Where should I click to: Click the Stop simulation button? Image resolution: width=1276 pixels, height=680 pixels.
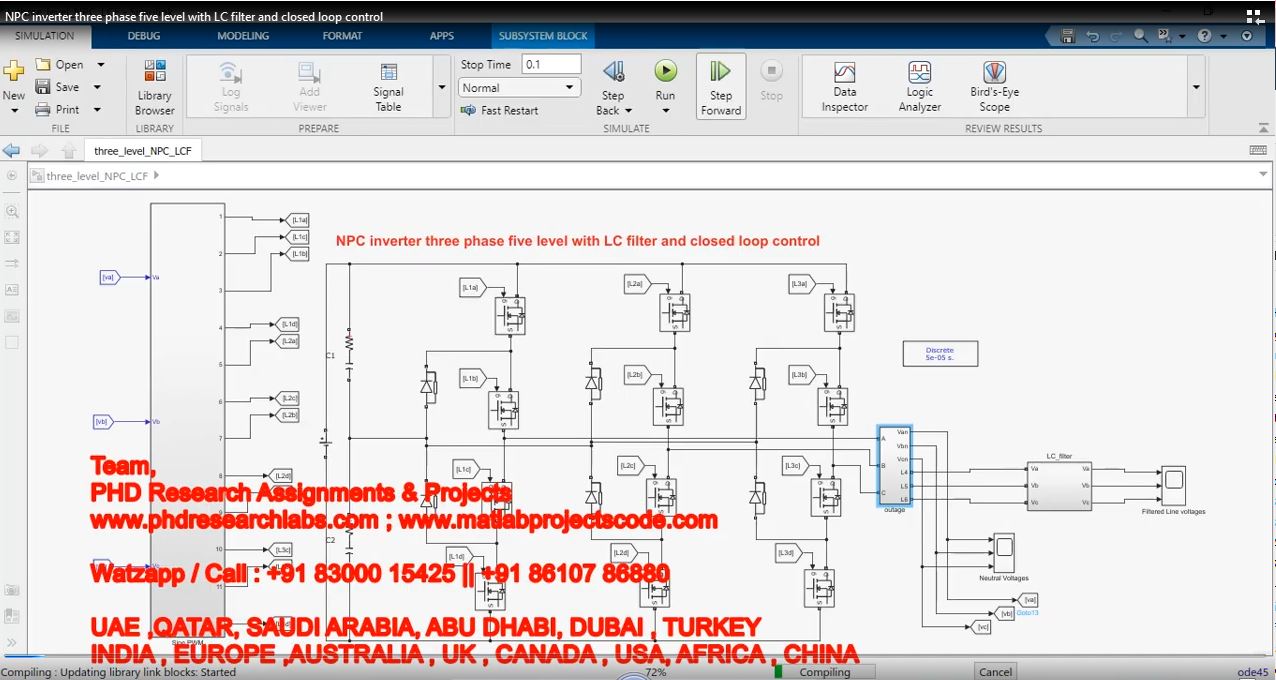coord(771,80)
